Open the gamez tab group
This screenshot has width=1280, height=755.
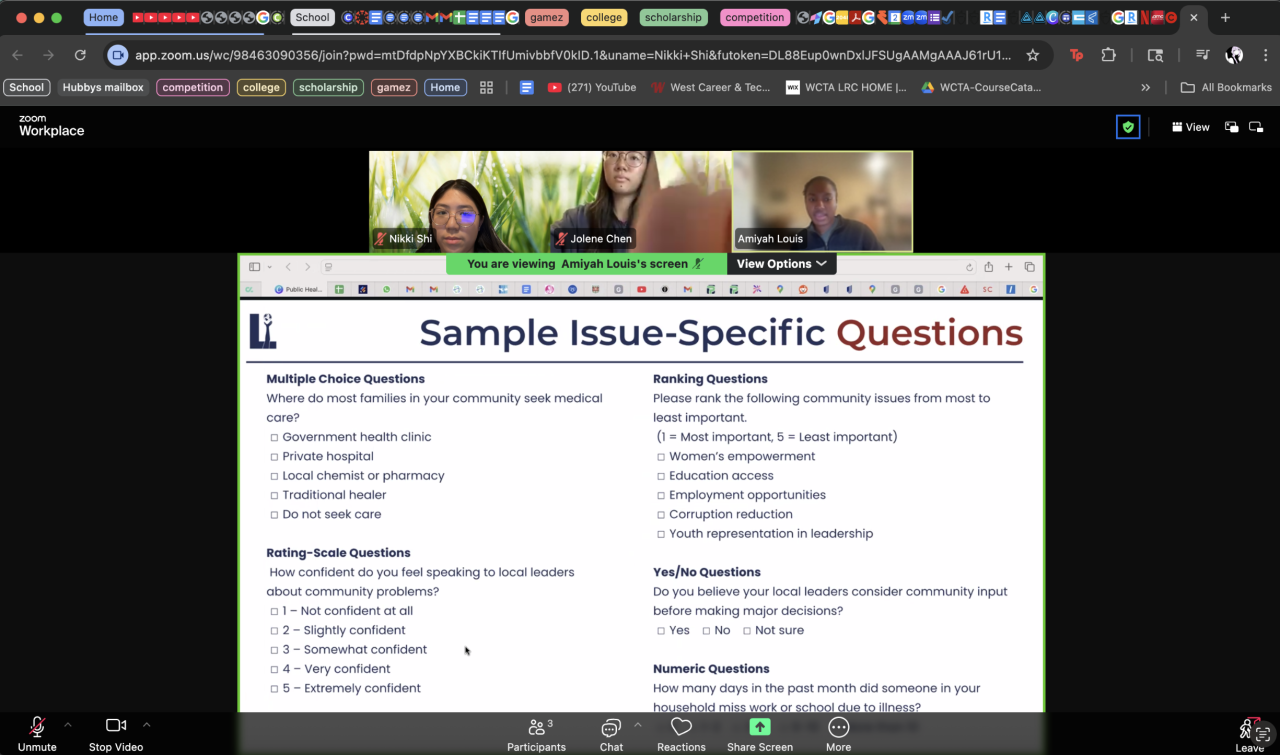546,17
